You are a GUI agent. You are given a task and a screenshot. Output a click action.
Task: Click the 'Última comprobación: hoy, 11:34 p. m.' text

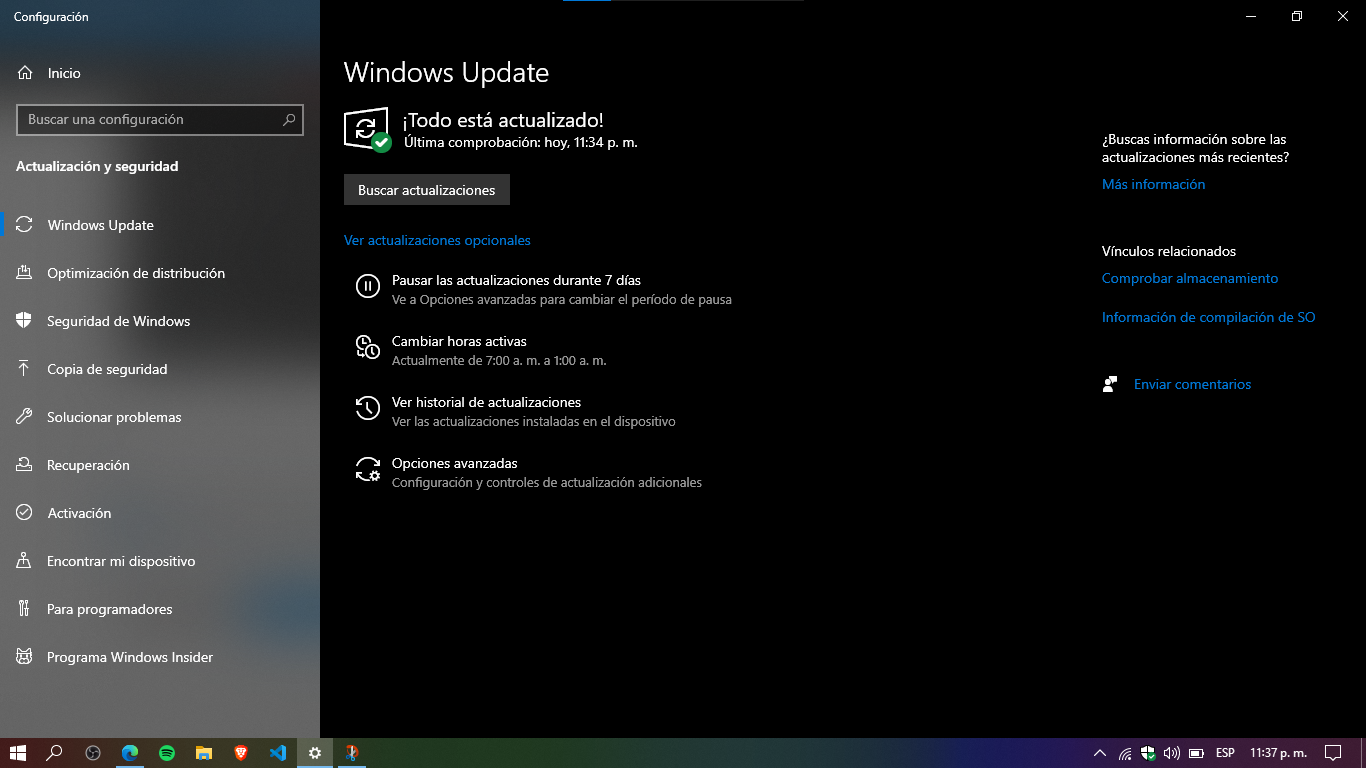520,143
